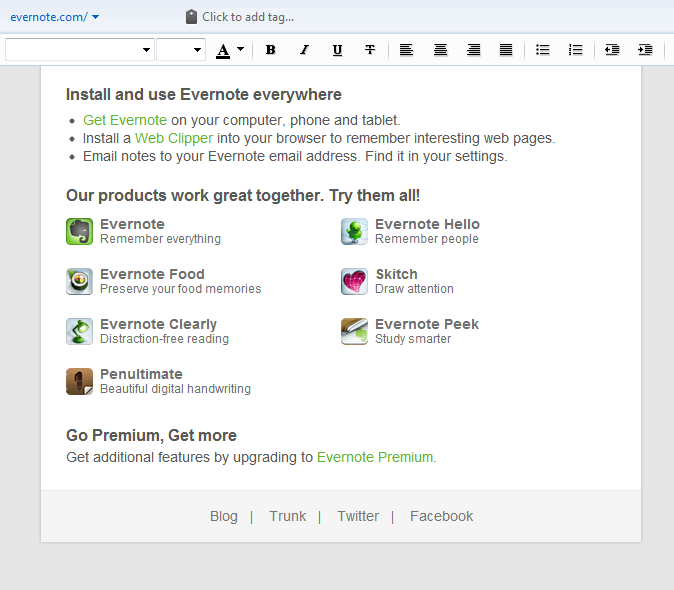Click the Preserve your food memories text
Image resolution: width=674 pixels, height=590 pixels.
click(181, 289)
